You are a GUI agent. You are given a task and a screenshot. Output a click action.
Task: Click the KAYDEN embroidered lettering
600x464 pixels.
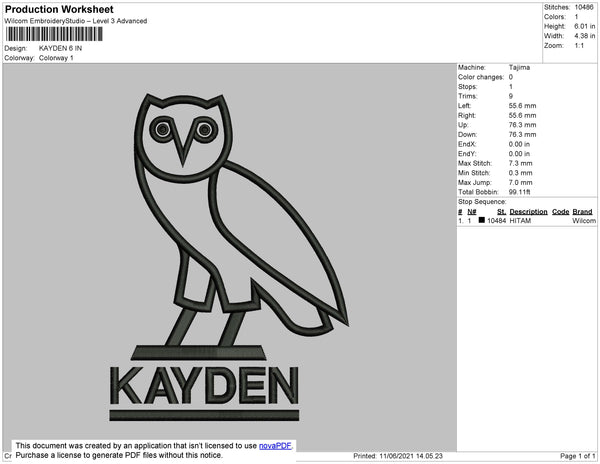(204, 385)
